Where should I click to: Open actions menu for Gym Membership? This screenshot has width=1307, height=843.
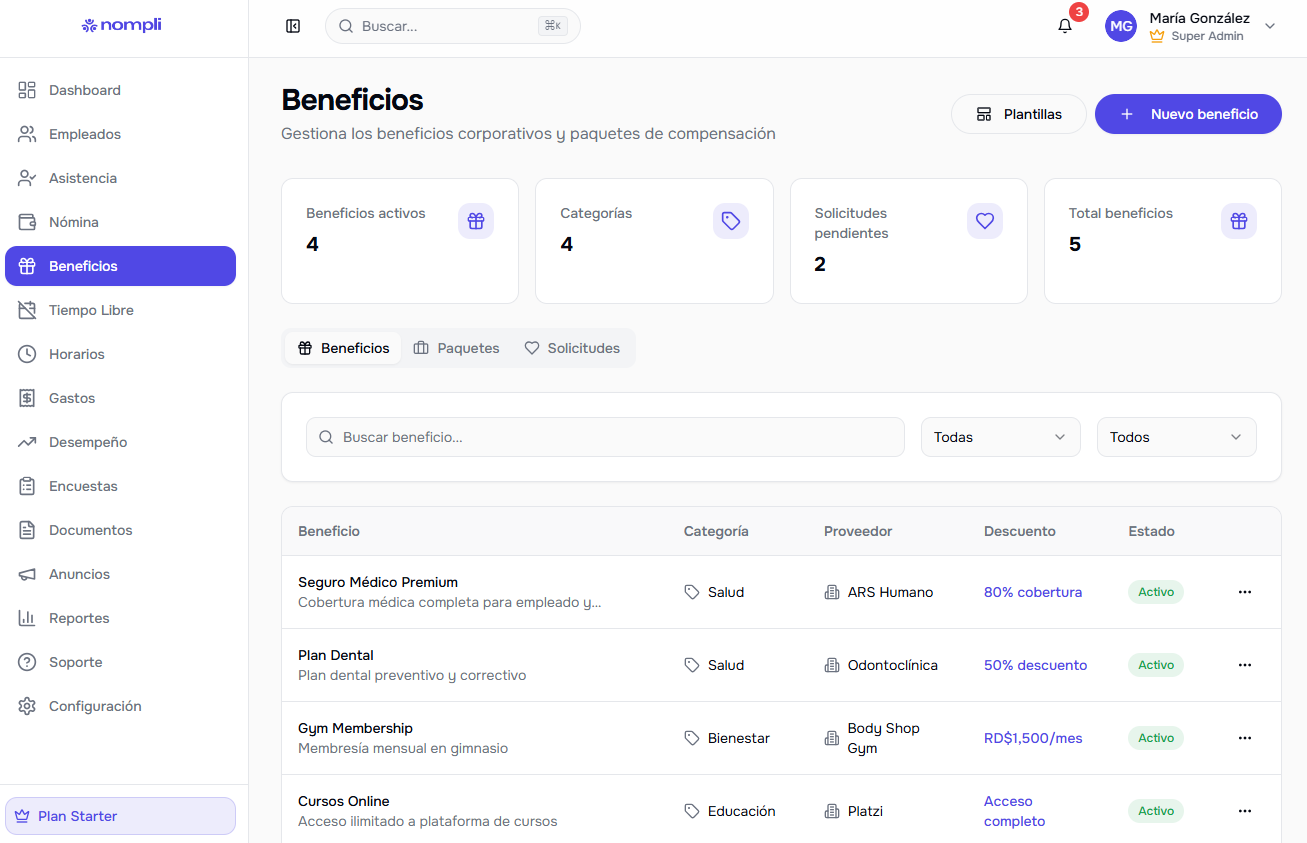coord(1244,738)
